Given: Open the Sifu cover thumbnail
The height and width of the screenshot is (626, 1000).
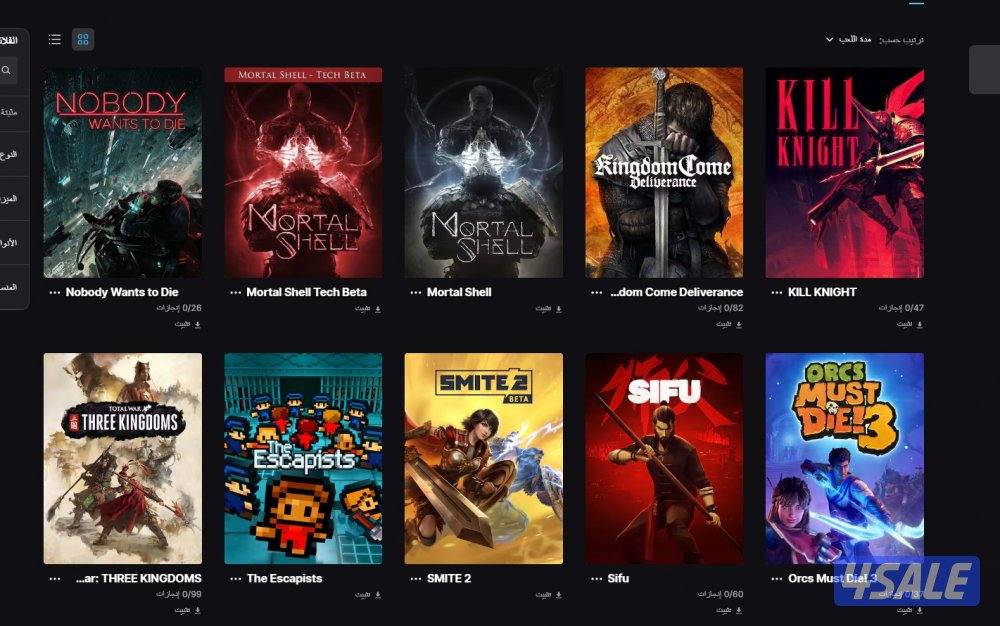Looking at the screenshot, I should pos(664,458).
